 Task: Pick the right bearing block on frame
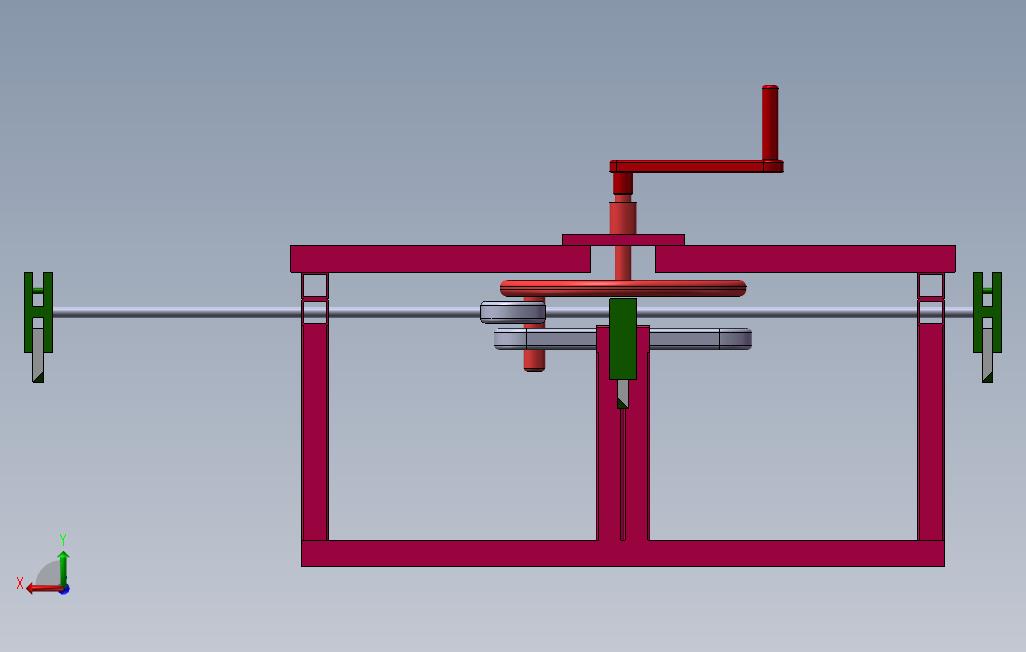click(x=930, y=299)
